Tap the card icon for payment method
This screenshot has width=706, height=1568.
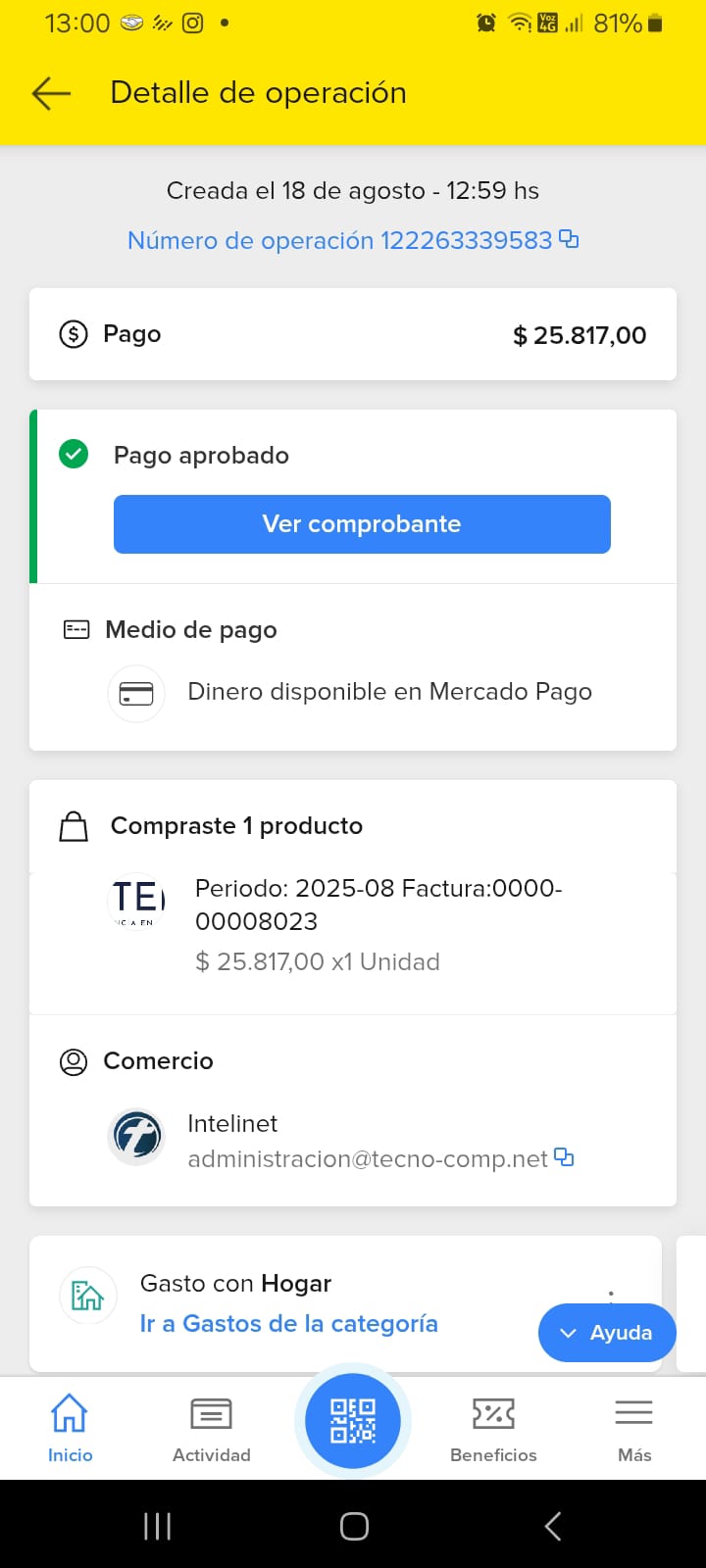point(135,693)
